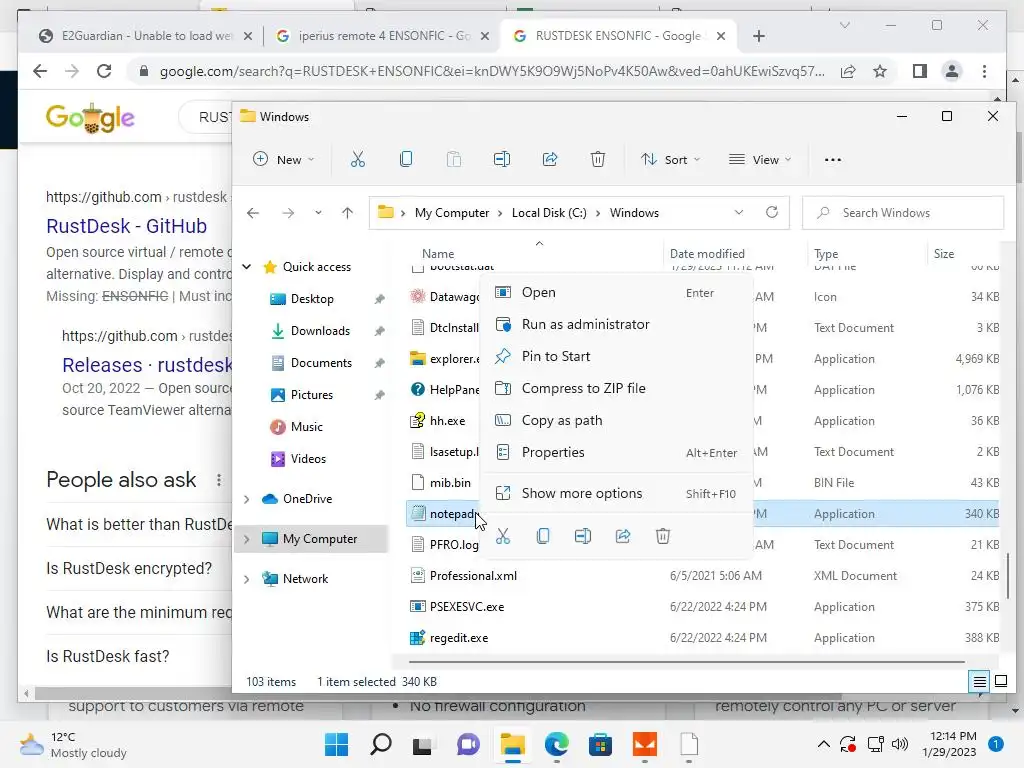This screenshot has height=768, width=1024.
Task: Click Delete icon at context menu bottom
Action: [663, 536]
